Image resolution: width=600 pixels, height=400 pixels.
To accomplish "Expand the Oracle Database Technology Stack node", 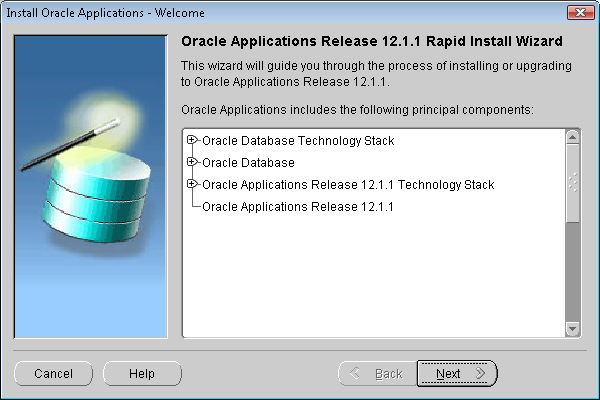I will 192,140.
